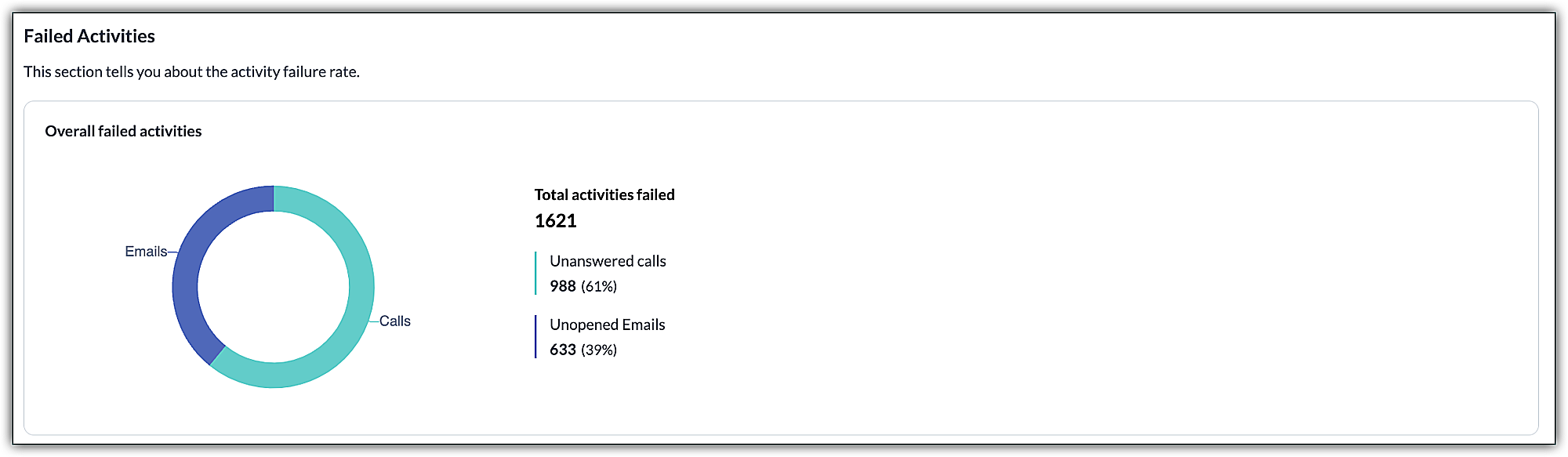Select the Emails label beside the chart
Image resolution: width=1568 pixels, height=457 pixels.
point(146,252)
